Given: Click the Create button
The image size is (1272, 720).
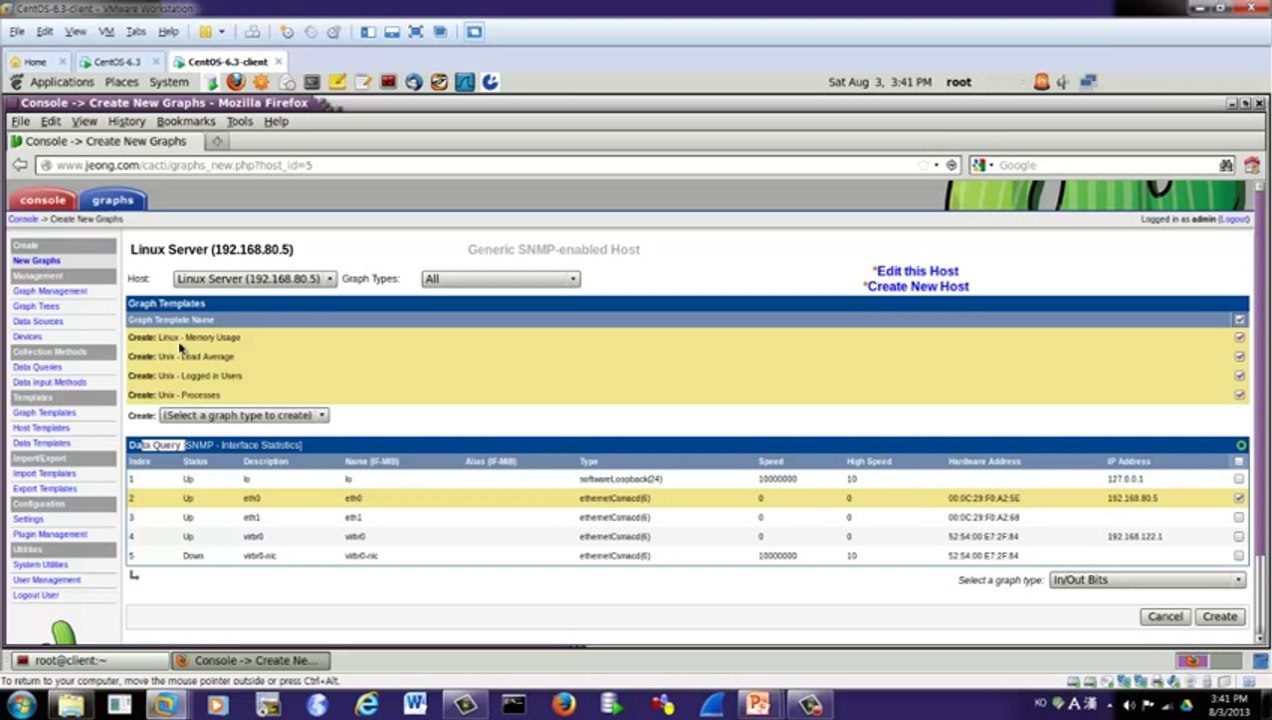Looking at the screenshot, I should point(1220,617).
